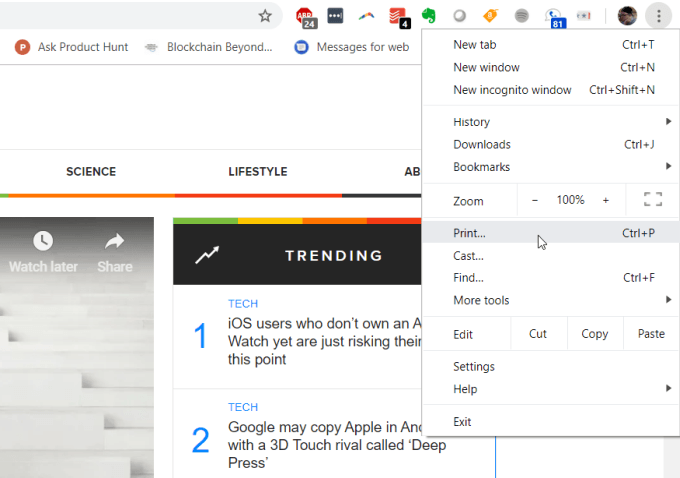Click the Product Hunt bookmark favicon
The image size is (680, 478).
[22, 47]
